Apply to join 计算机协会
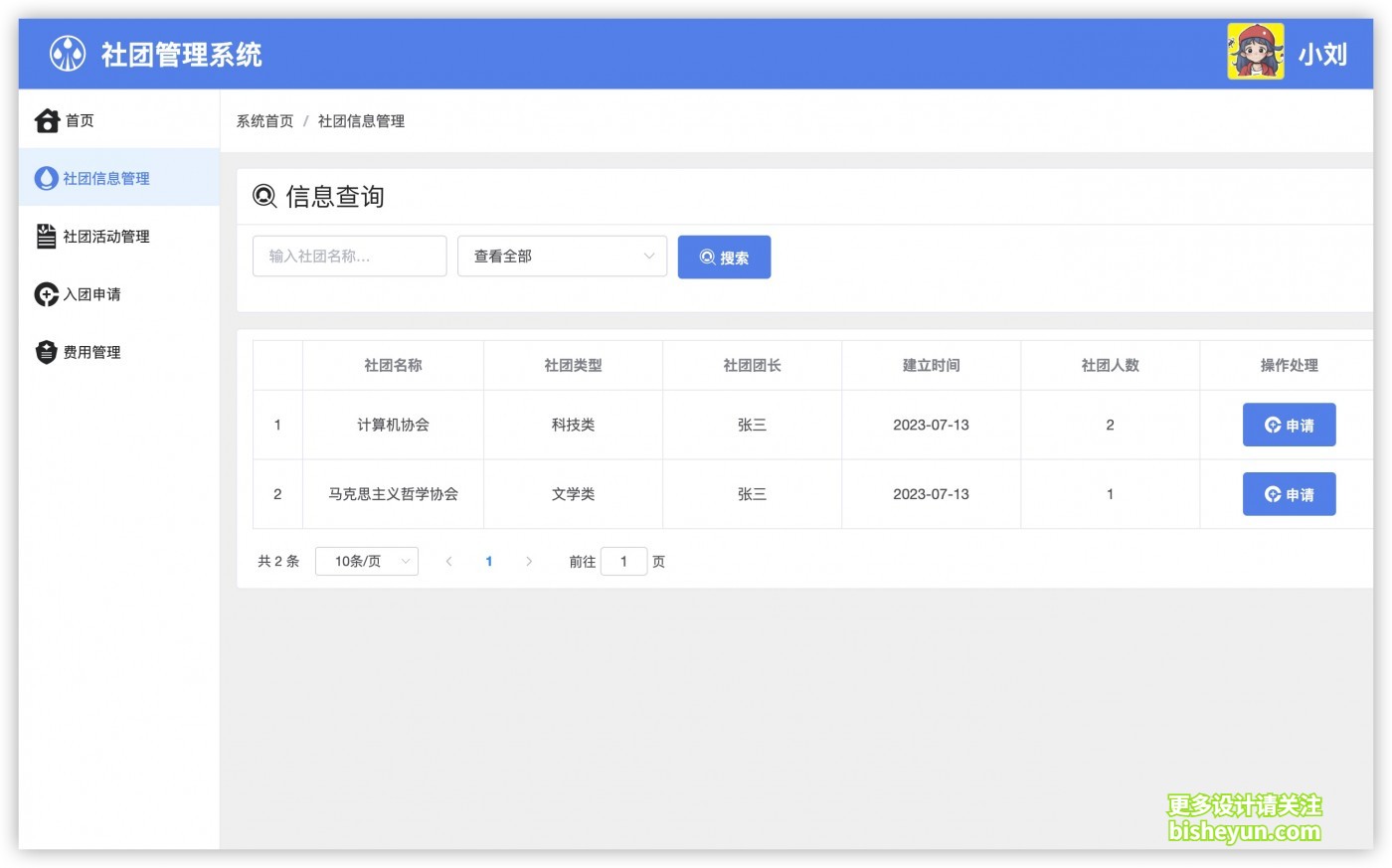Image resolution: width=1392 pixels, height=868 pixels. click(1289, 426)
